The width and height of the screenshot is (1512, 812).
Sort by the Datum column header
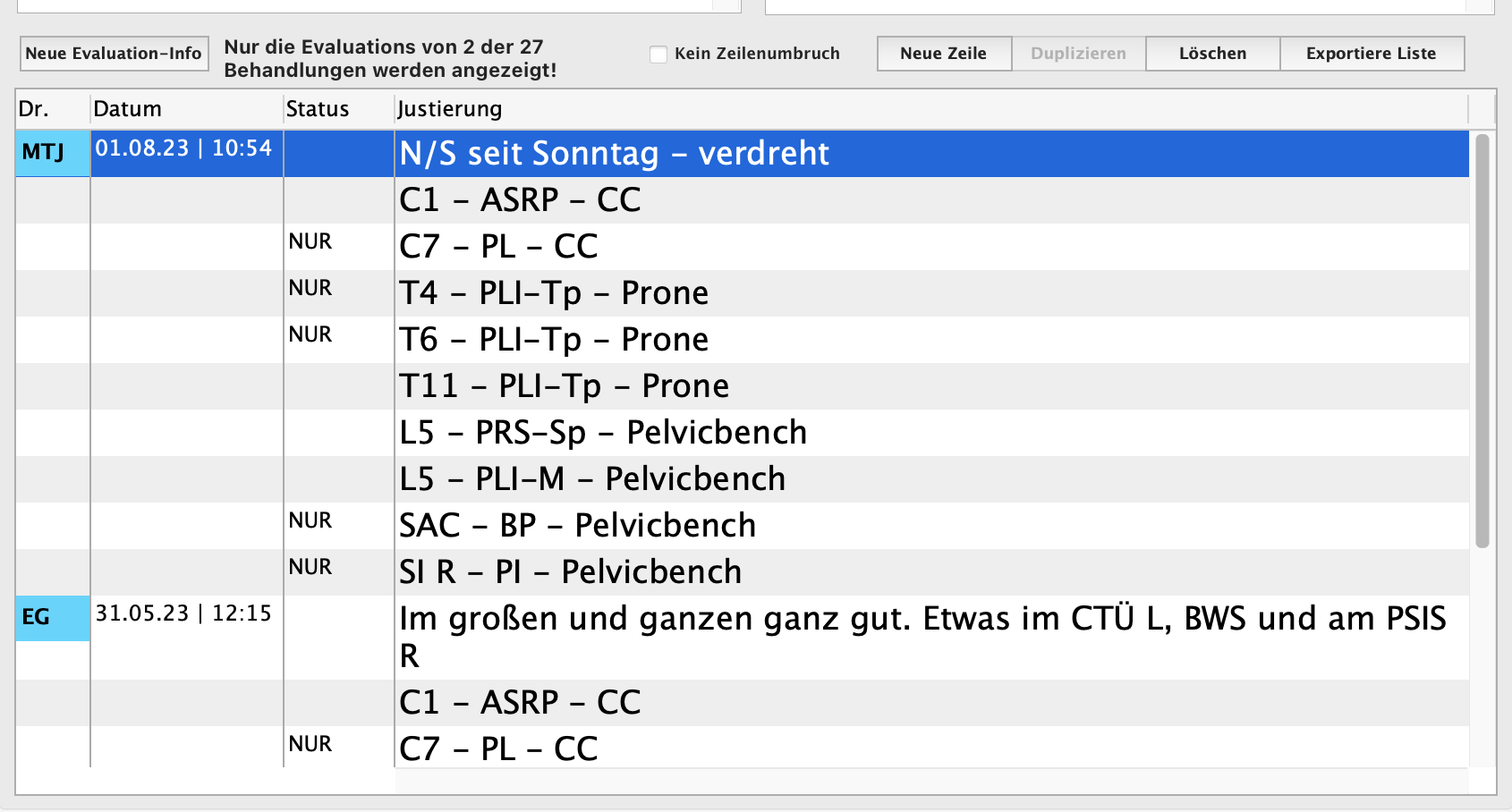click(186, 109)
